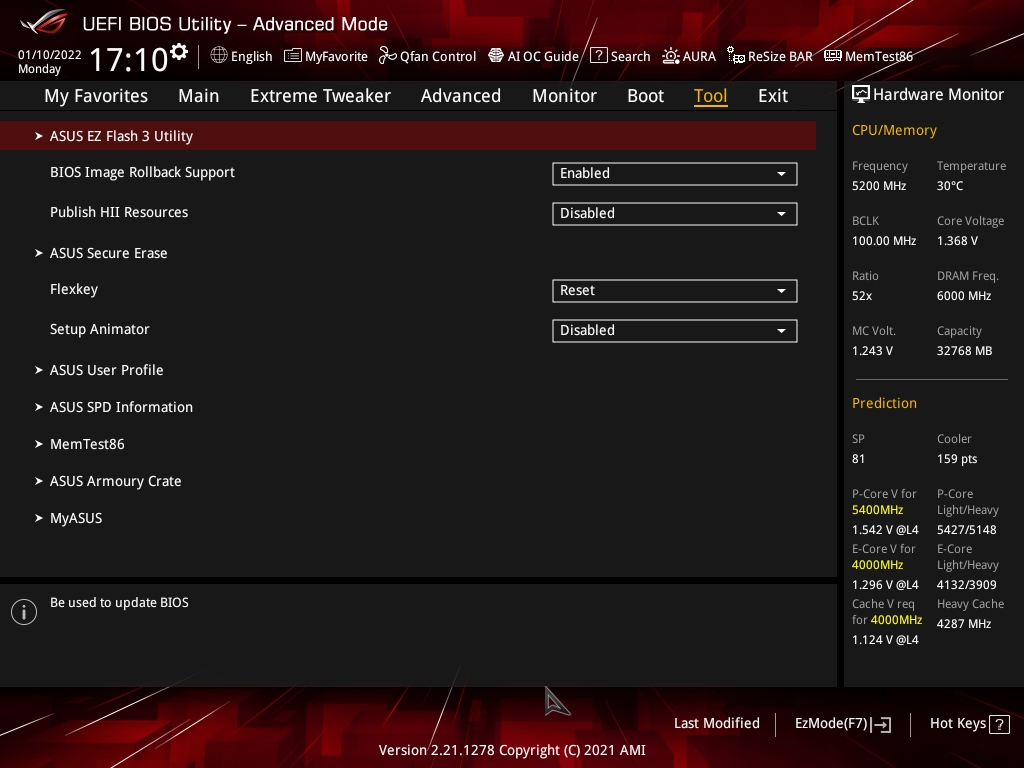1024x768 pixels.
Task: Open Setup Animator dropdown
Action: pyautogui.click(x=675, y=330)
